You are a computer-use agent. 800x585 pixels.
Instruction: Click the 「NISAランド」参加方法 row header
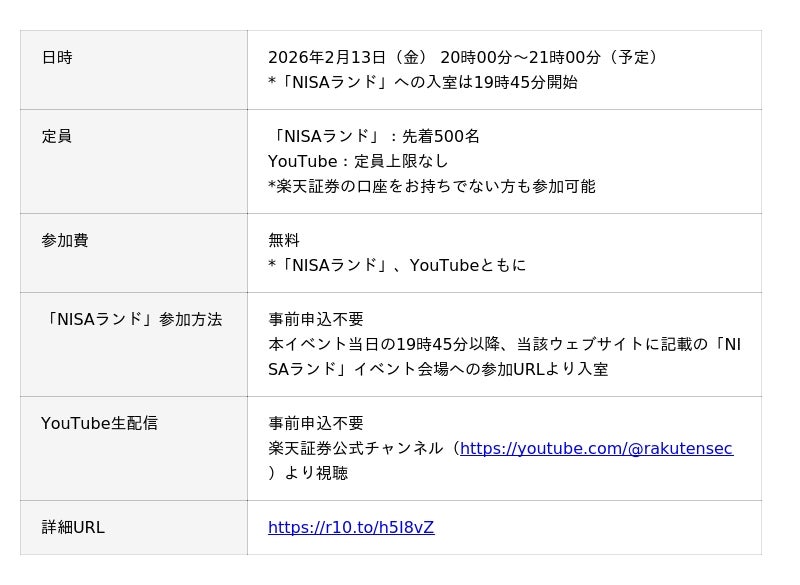pos(132,320)
